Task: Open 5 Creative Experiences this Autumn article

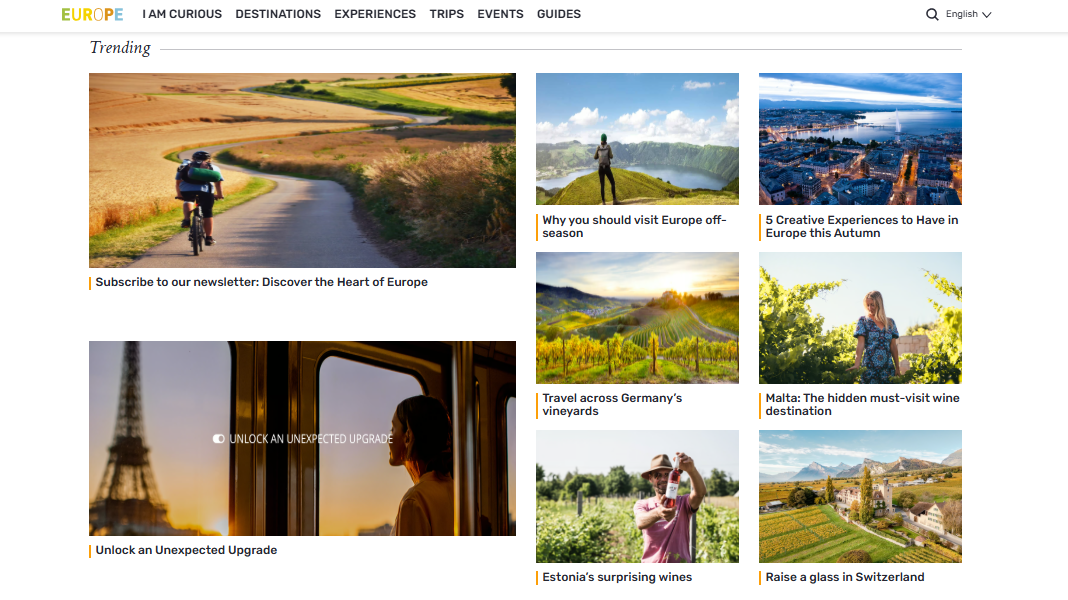Action: 860,226
